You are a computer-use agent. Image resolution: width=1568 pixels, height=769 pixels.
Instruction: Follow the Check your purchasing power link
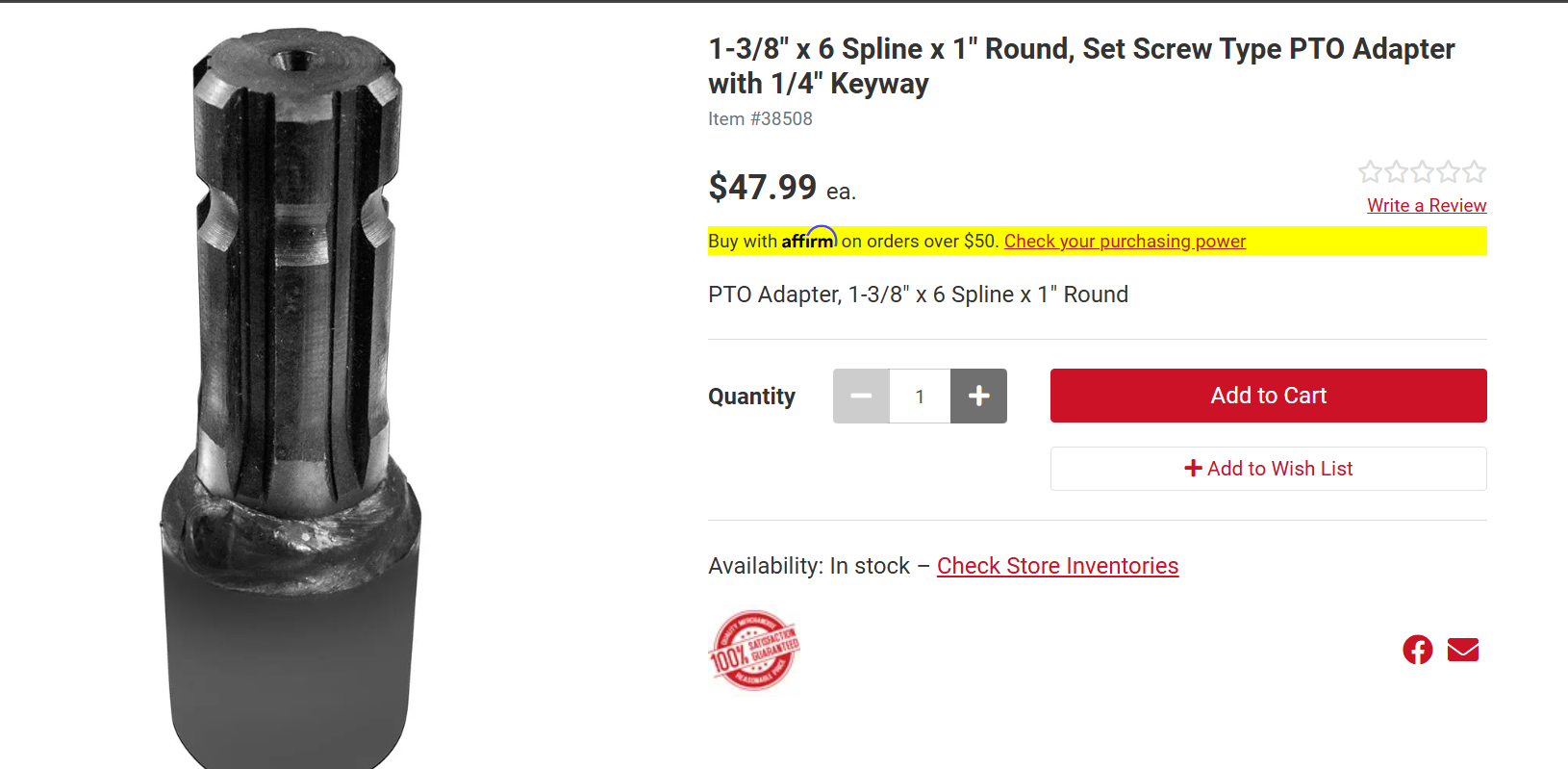click(1125, 242)
